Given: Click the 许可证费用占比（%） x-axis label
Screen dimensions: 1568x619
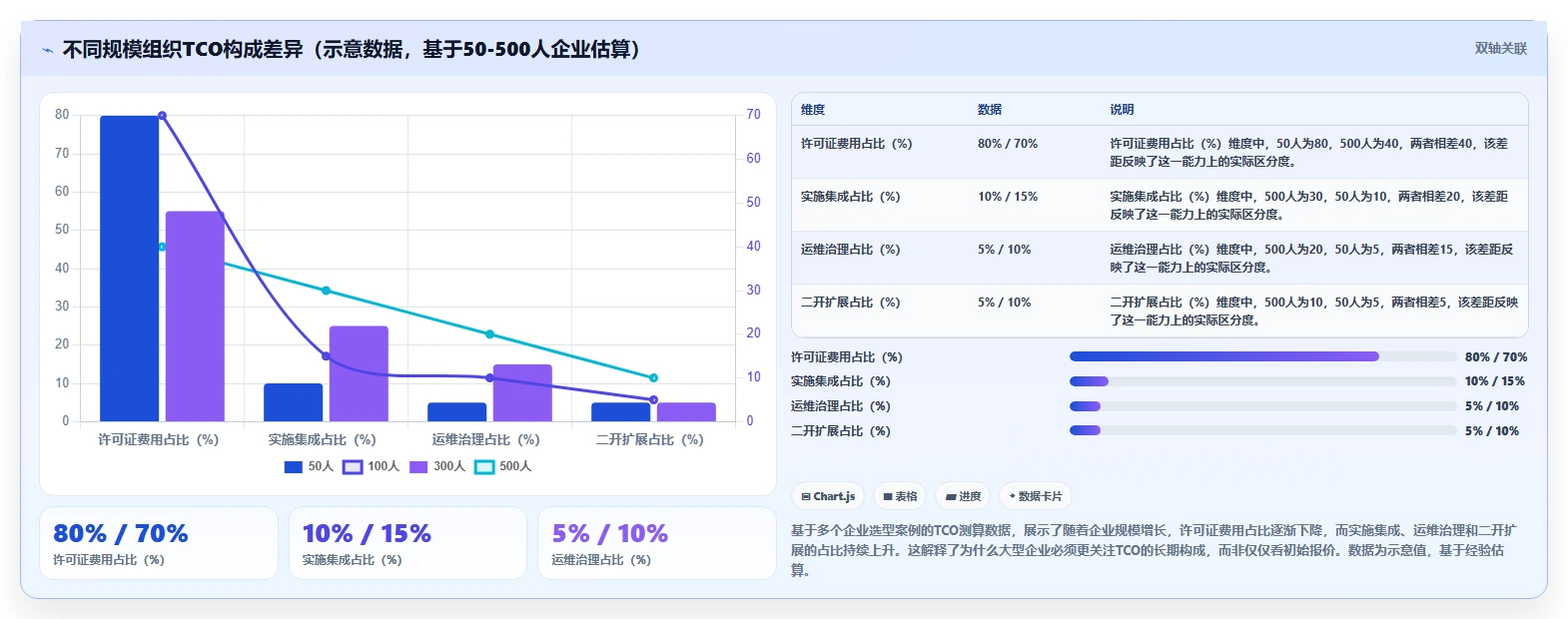Looking at the screenshot, I should [x=159, y=439].
